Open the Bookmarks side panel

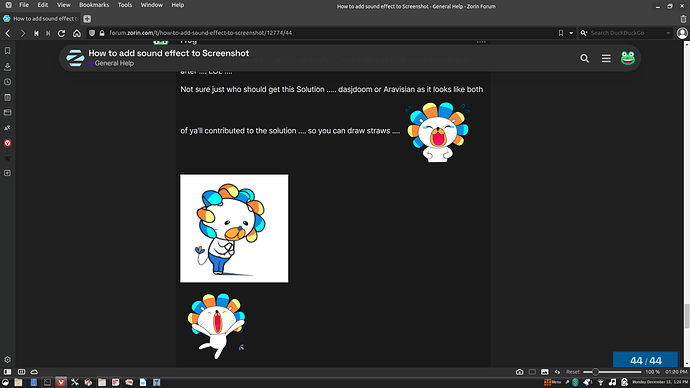[x=7, y=51]
